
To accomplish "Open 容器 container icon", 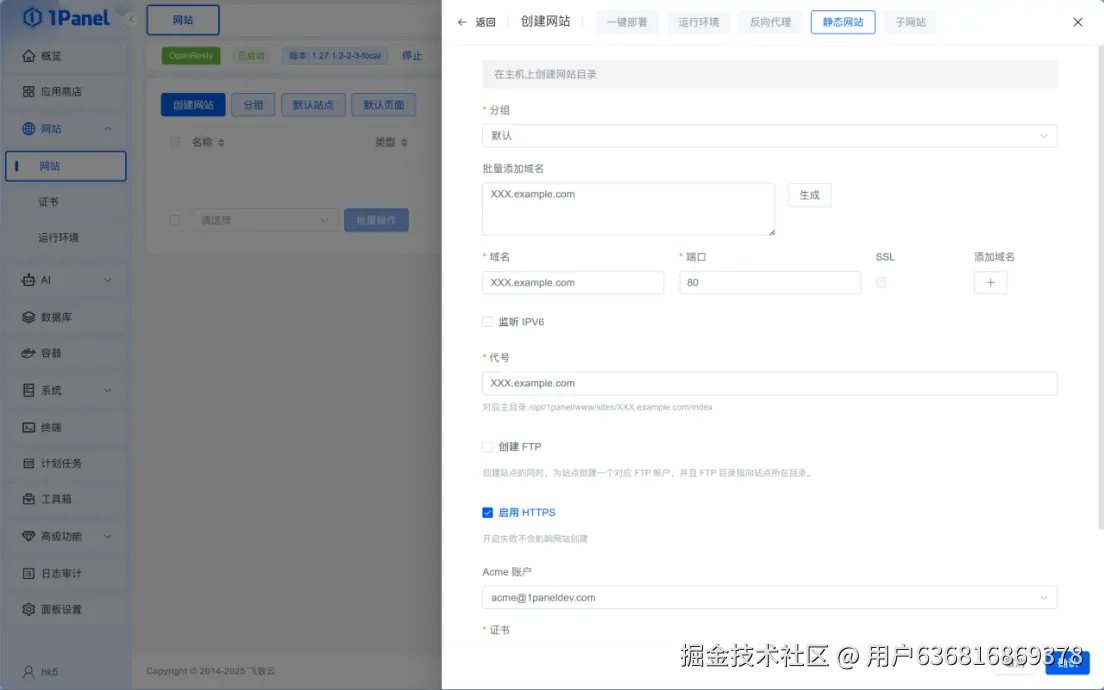I will point(28,353).
